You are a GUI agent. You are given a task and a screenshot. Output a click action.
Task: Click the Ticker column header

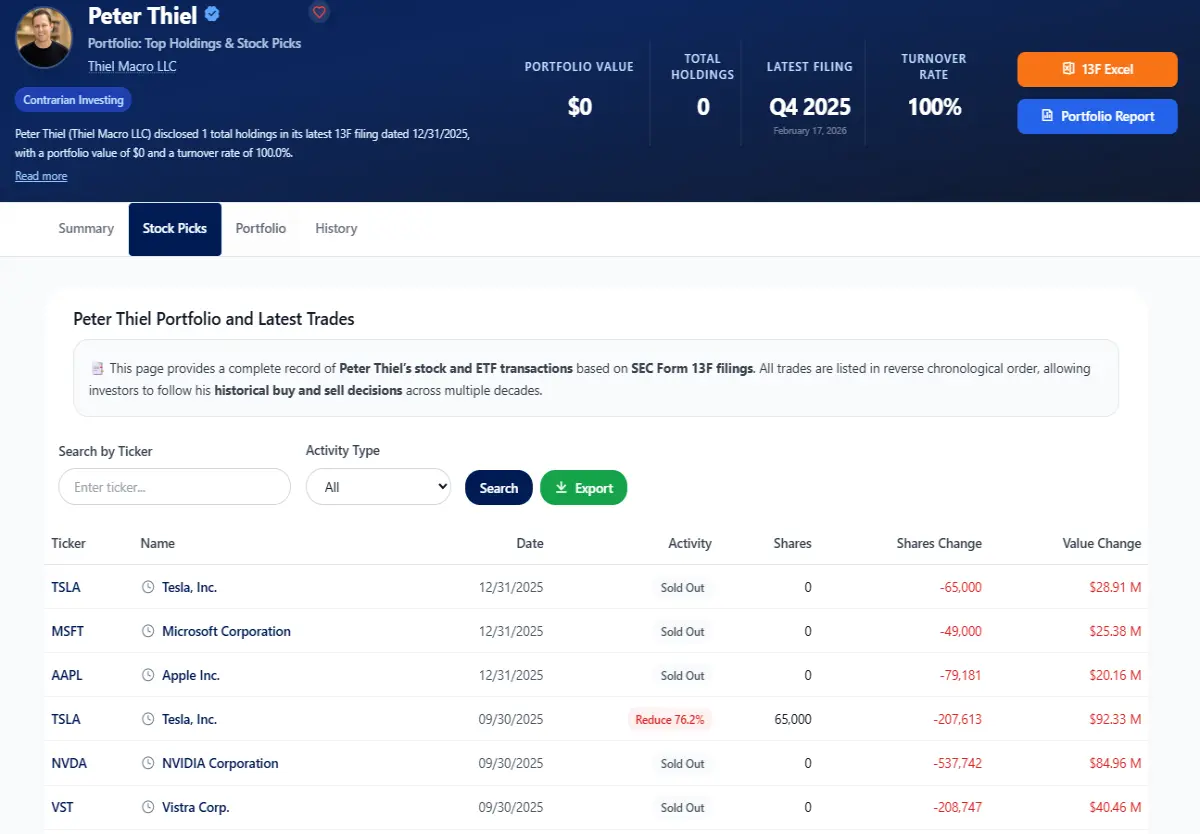click(x=69, y=543)
